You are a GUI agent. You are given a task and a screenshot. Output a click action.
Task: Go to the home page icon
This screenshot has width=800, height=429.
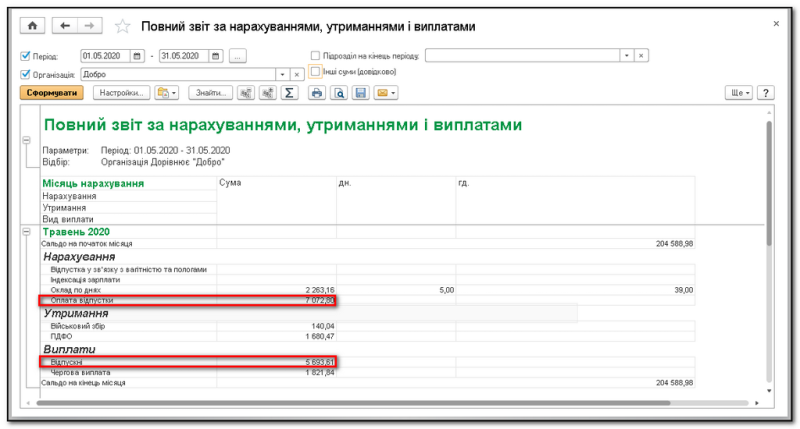pyautogui.click(x=32, y=26)
